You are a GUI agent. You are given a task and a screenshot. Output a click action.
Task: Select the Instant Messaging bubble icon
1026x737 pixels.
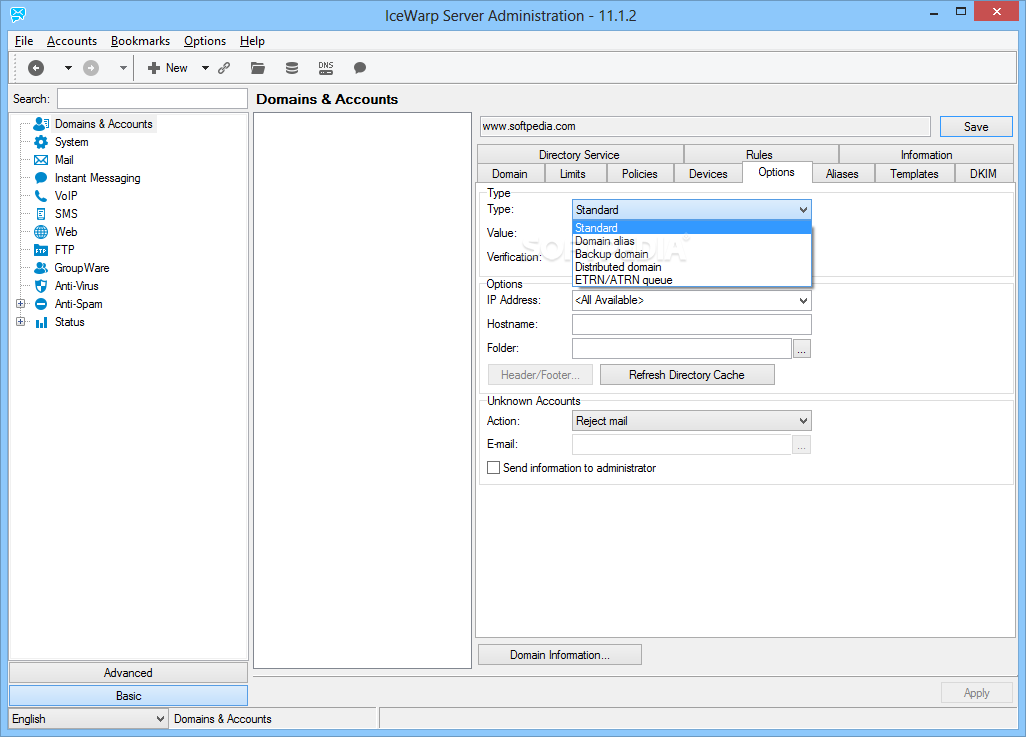pos(41,178)
